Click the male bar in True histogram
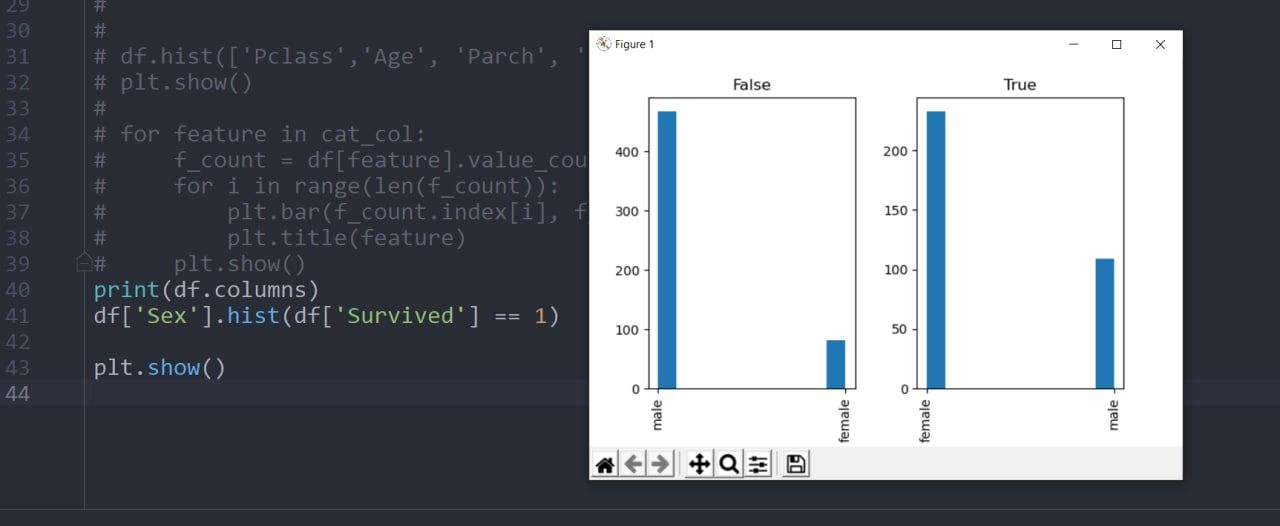Screen dimensions: 1280x526 click(x=1105, y=324)
